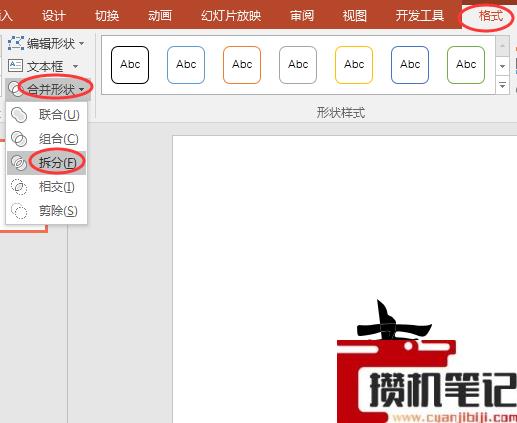The image size is (517, 423).
Task: Click the Edit Shape (编辑形状) icon
Action: coord(16,43)
